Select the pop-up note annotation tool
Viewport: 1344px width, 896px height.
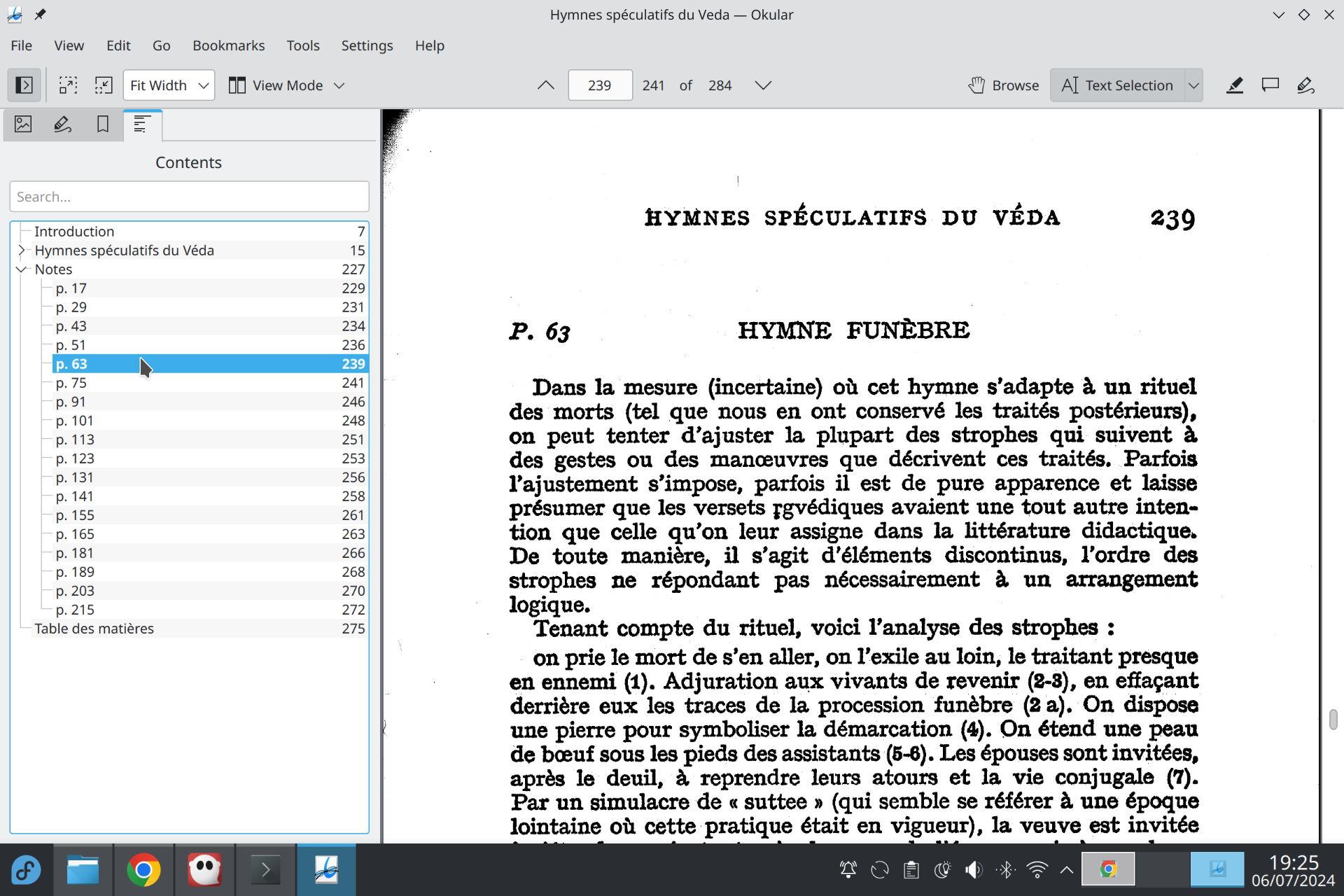pyautogui.click(x=1270, y=85)
